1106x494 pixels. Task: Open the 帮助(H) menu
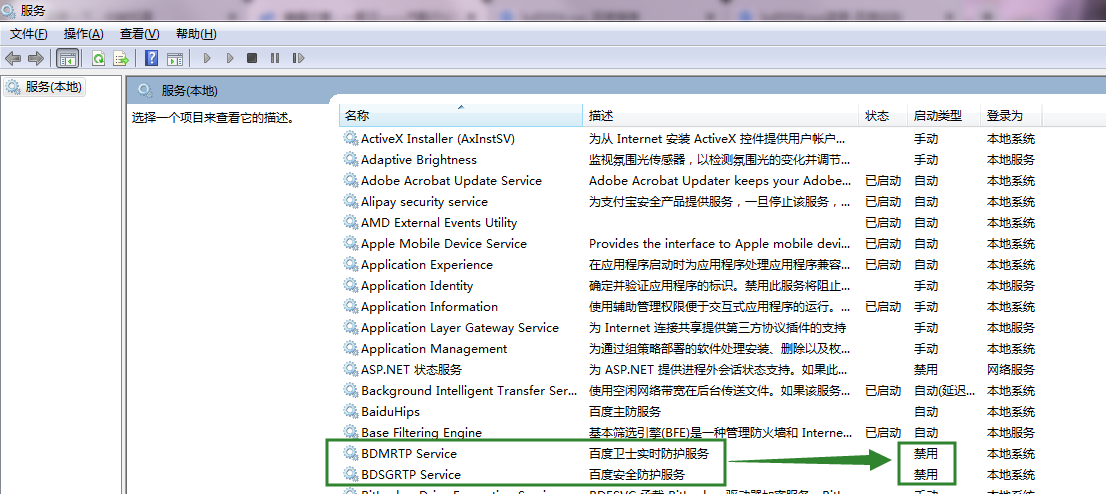pyautogui.click(x=196, y=34)
